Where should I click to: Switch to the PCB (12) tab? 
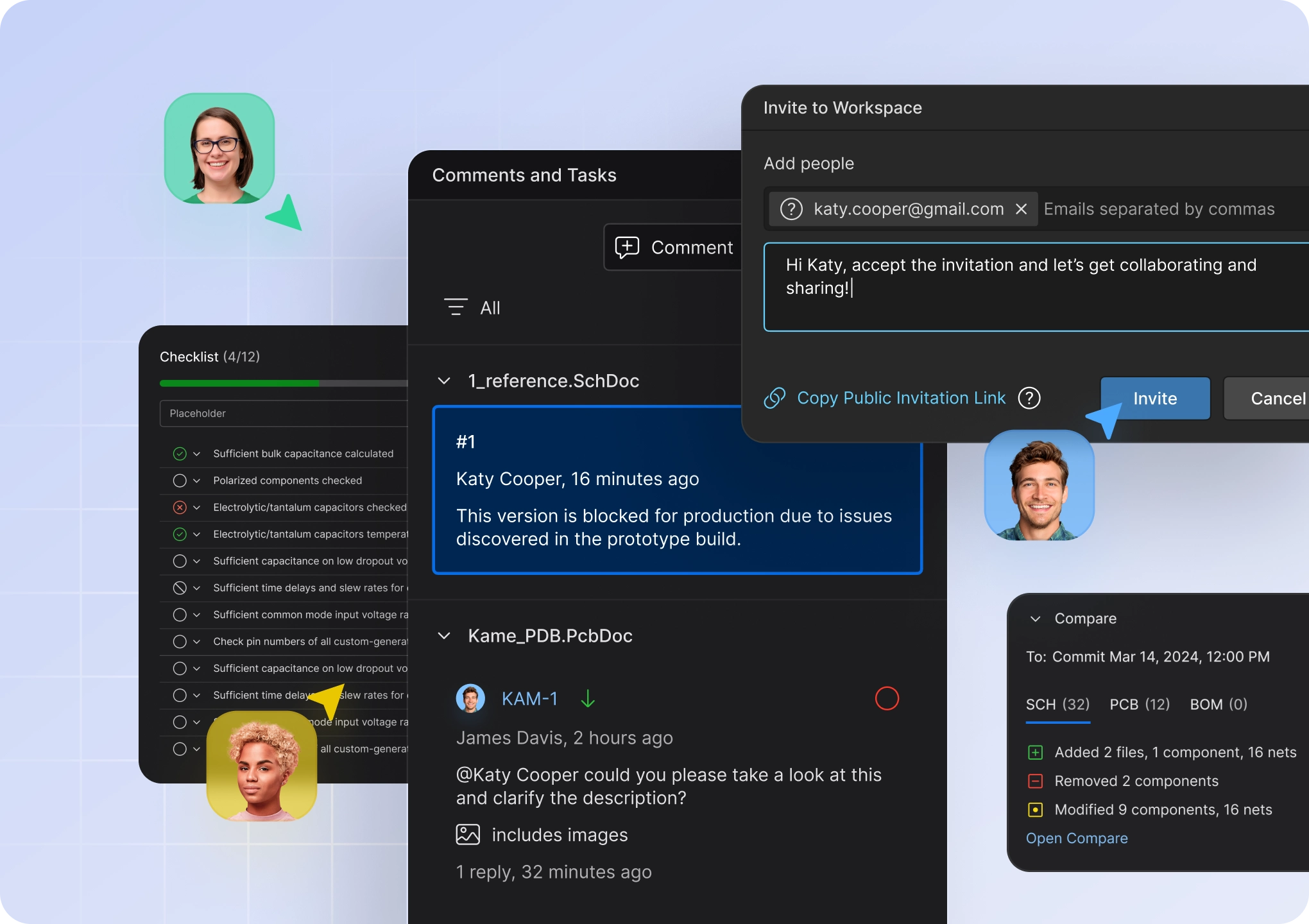click(1140, 705)
